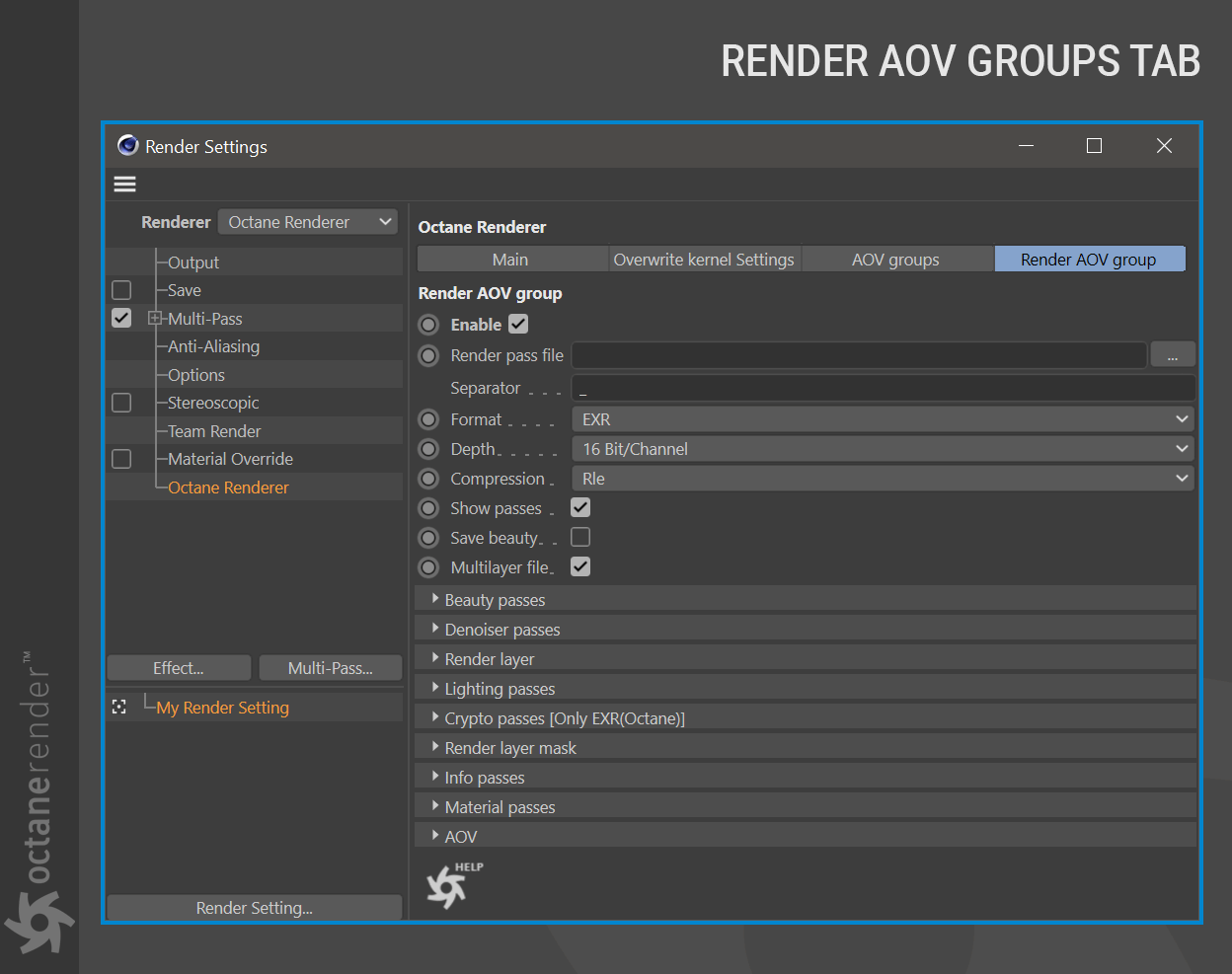Click the Separator input field
The image size is (1232, 974).
[x=884, y=388]
